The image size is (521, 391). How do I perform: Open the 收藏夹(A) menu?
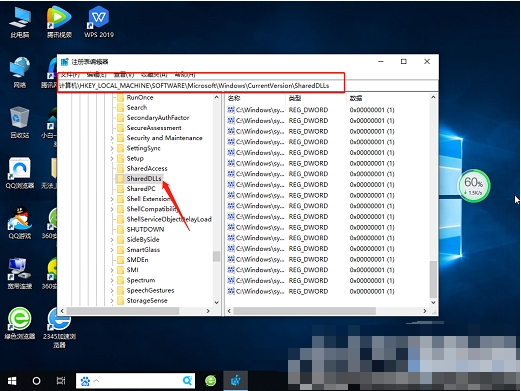point(154,75)
